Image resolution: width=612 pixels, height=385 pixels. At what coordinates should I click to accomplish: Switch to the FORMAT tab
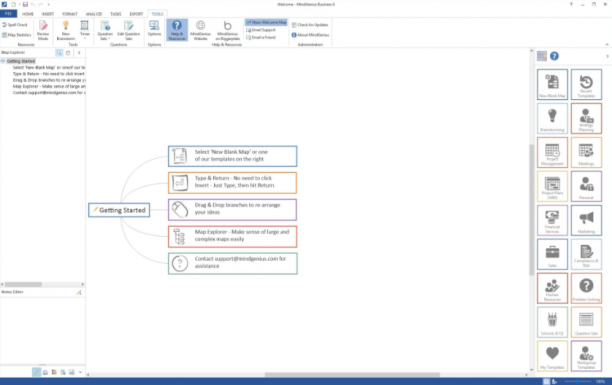tap(69, 14)
